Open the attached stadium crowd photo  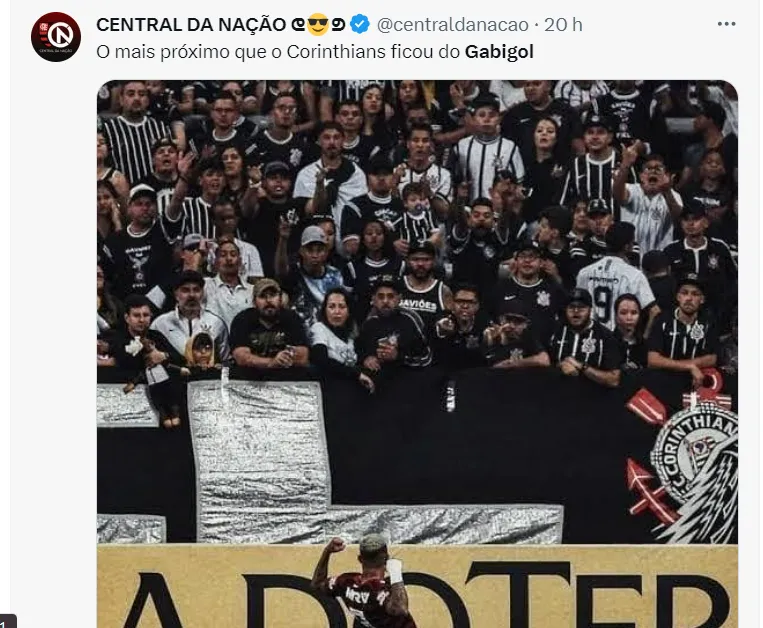pos(418,354)
